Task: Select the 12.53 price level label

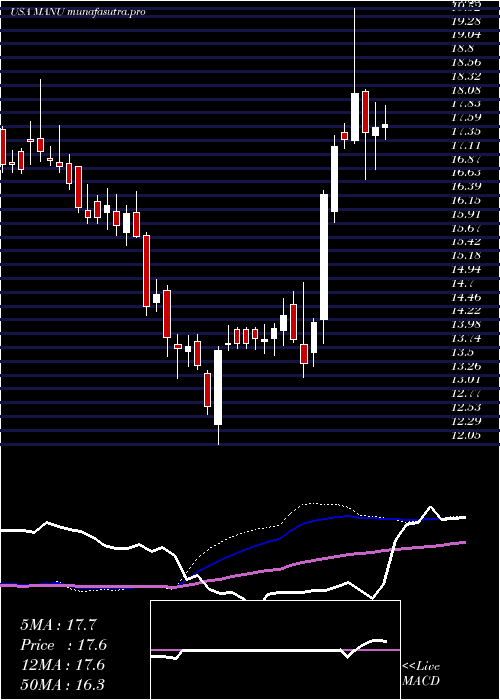Action: 467,408
